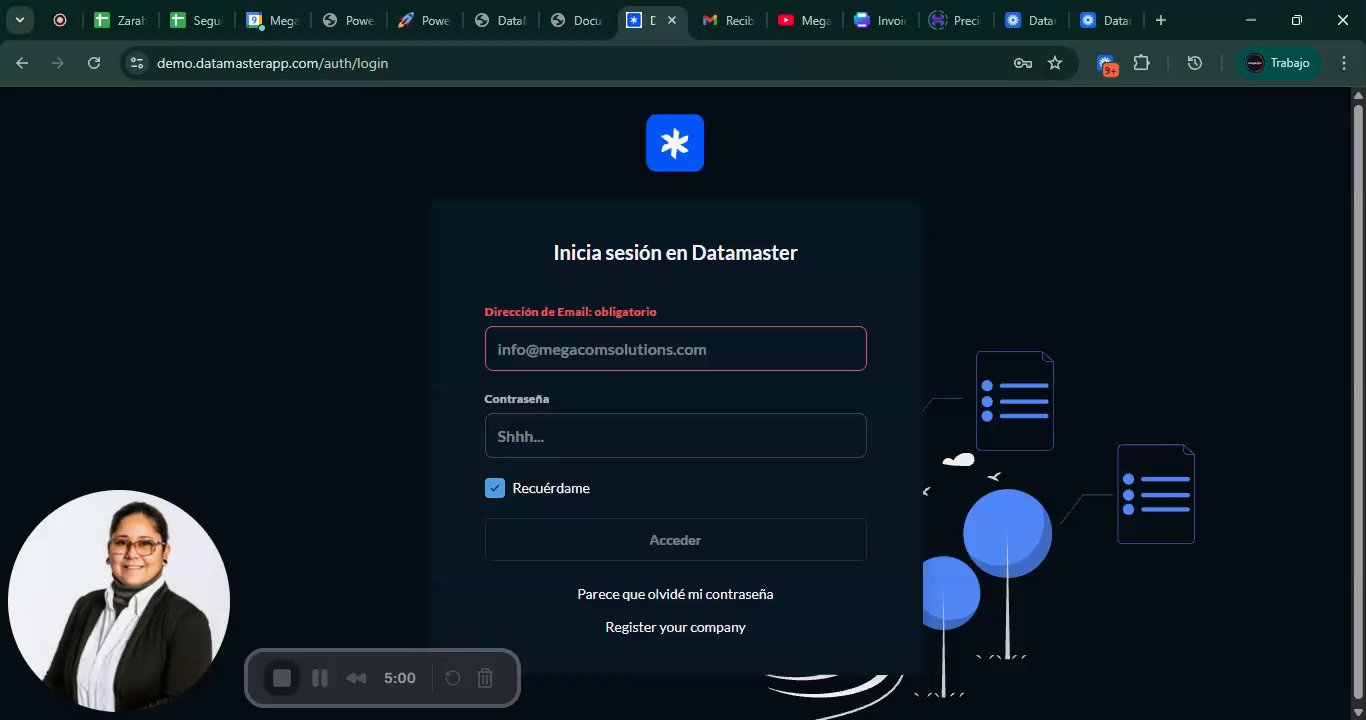Switch to the Mega calendar tab
1366x720 pixels.
(272, 20)
